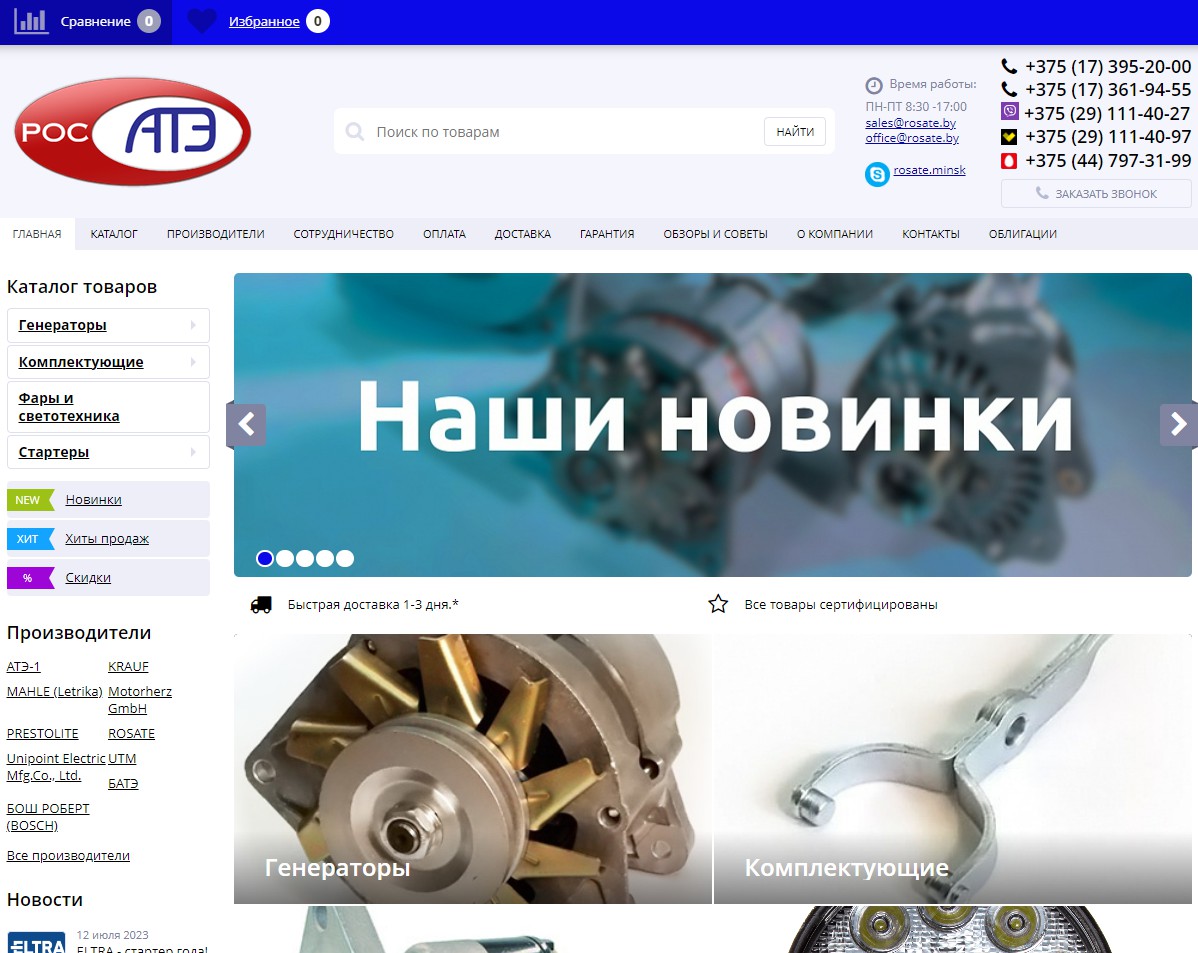Go to previous slide with left arrow
This screenshot has height=953, width=1198.
pos(246,424)
